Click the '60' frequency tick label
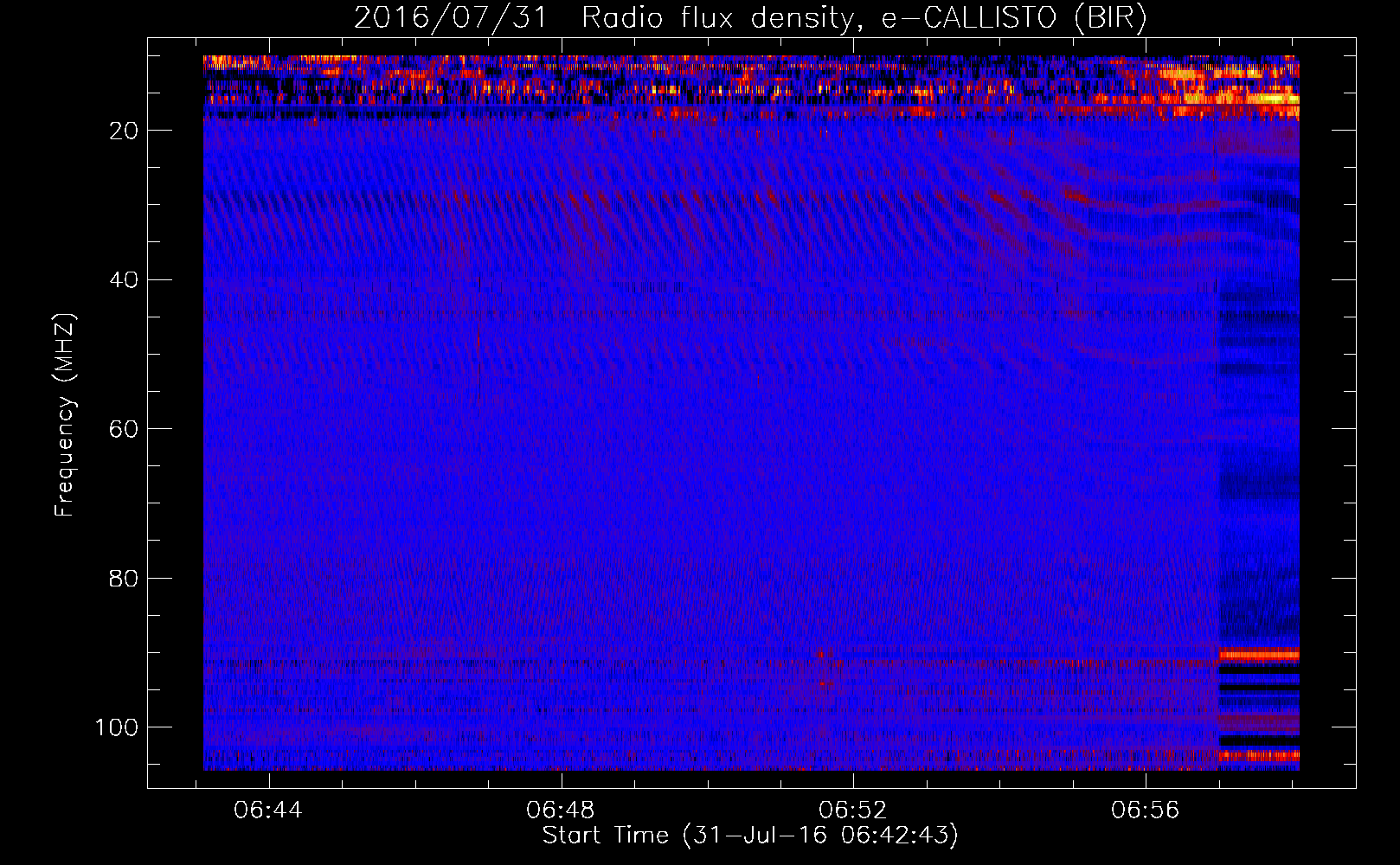 tap(124, 429)
